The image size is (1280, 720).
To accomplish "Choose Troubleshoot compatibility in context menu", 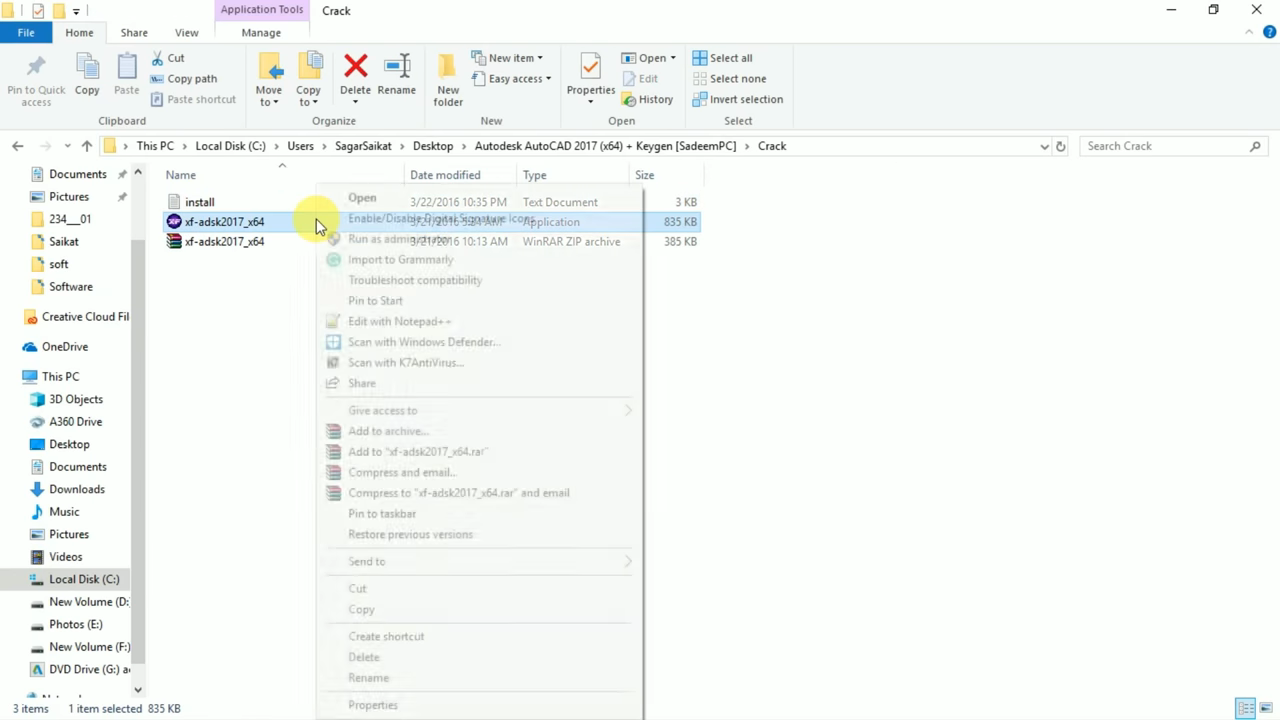I will (x=415, y=280).
